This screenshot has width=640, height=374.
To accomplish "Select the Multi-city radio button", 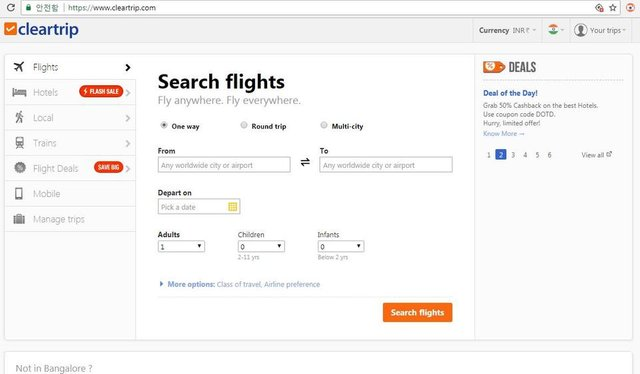I will click(324, 125).
